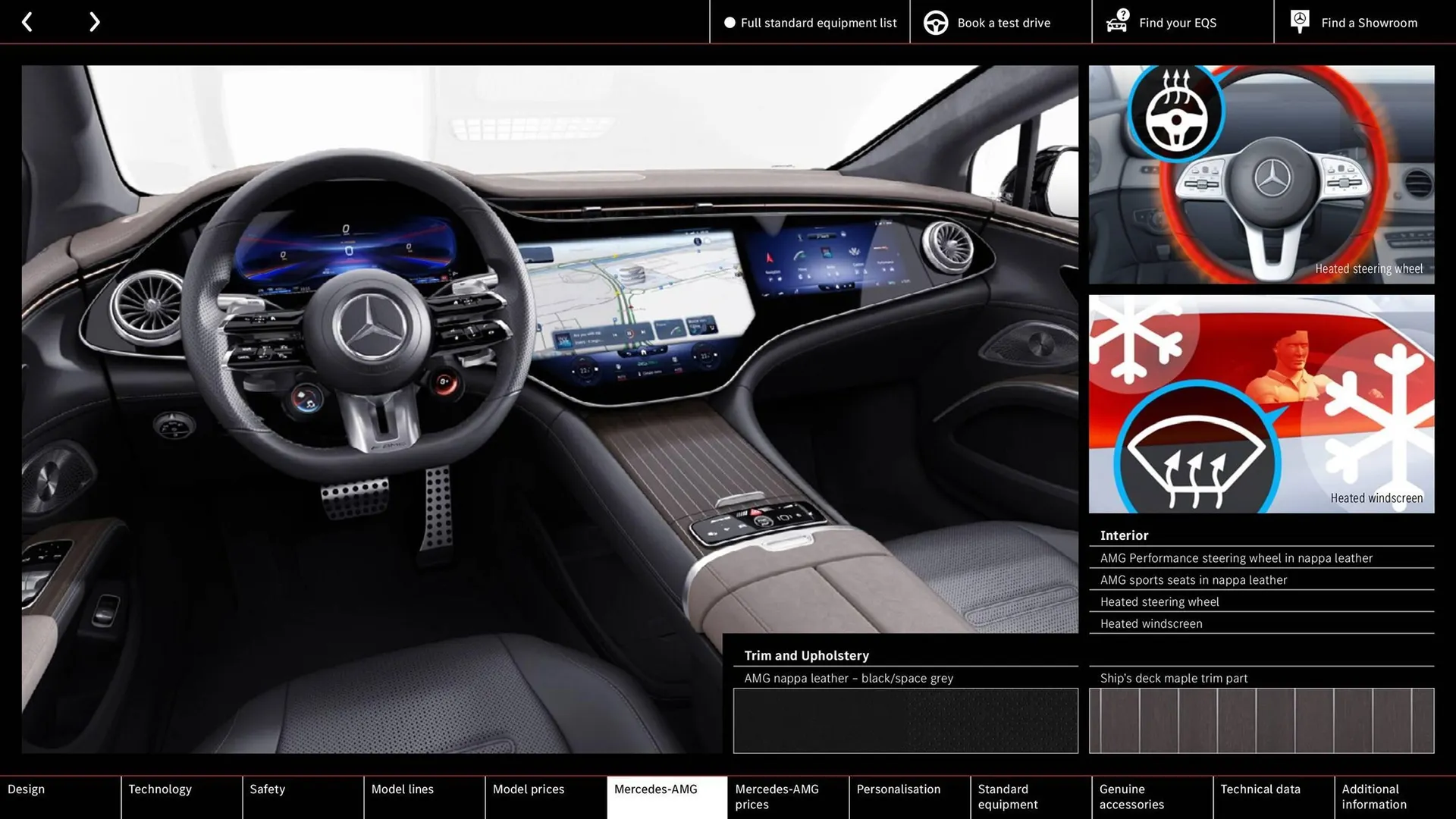The image size is (1456, 819).
Task: Click the Ship's deck maple trim sample
Action: tap(1261, 720)
